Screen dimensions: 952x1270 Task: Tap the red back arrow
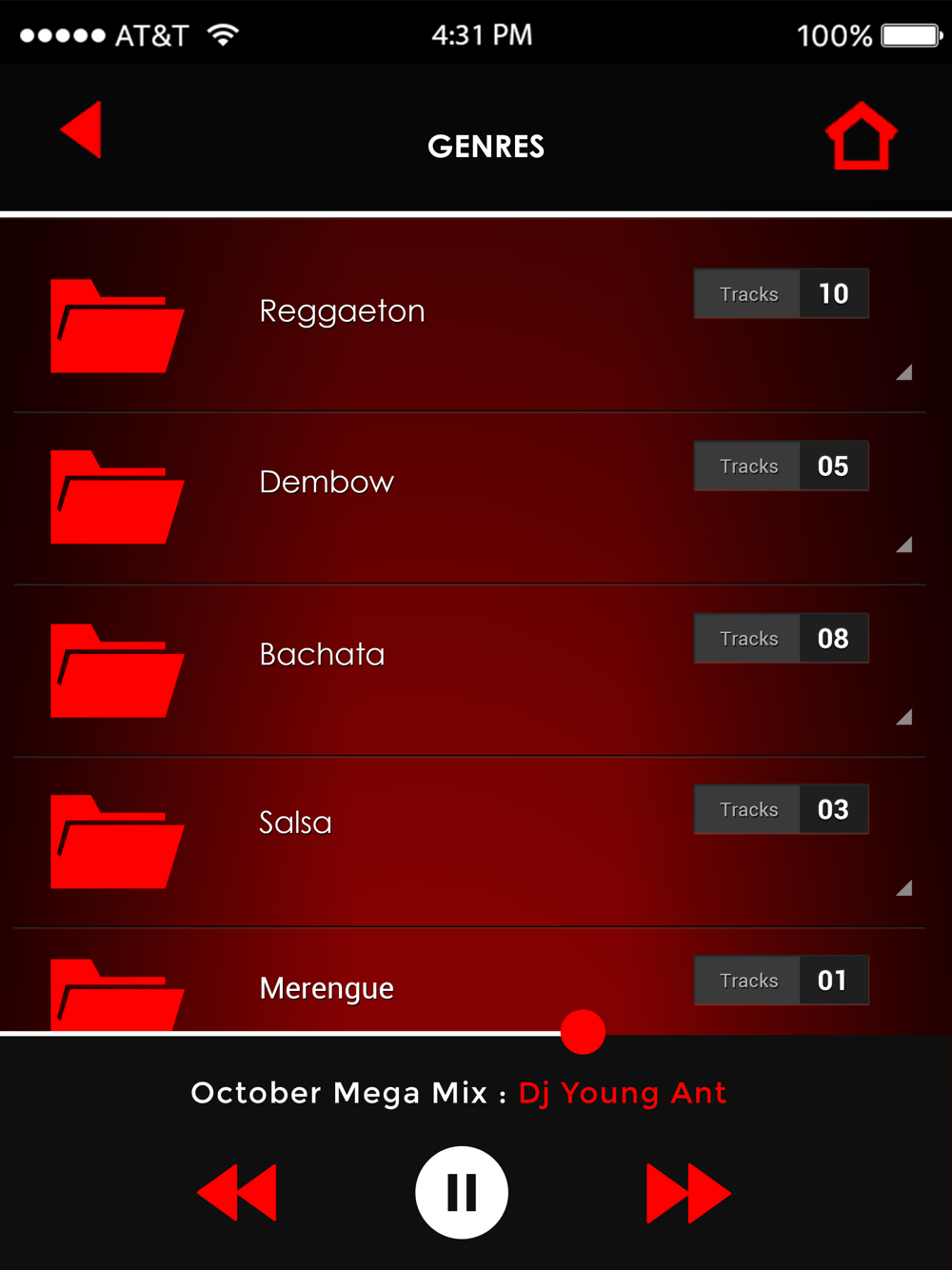tap(81, 129)
